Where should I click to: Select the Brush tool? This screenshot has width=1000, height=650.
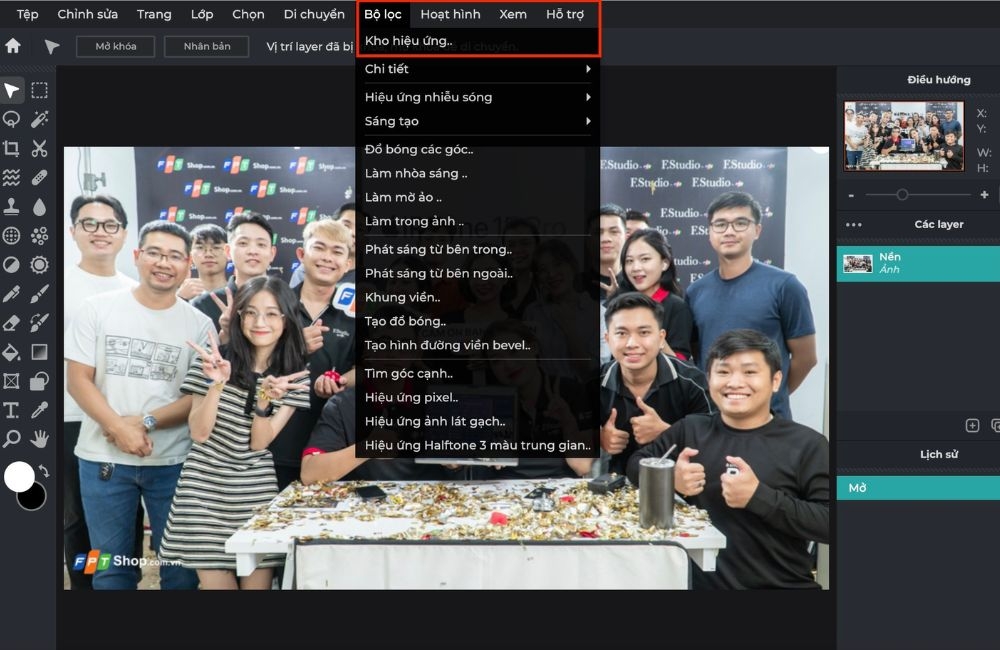[x=40, y=292]
